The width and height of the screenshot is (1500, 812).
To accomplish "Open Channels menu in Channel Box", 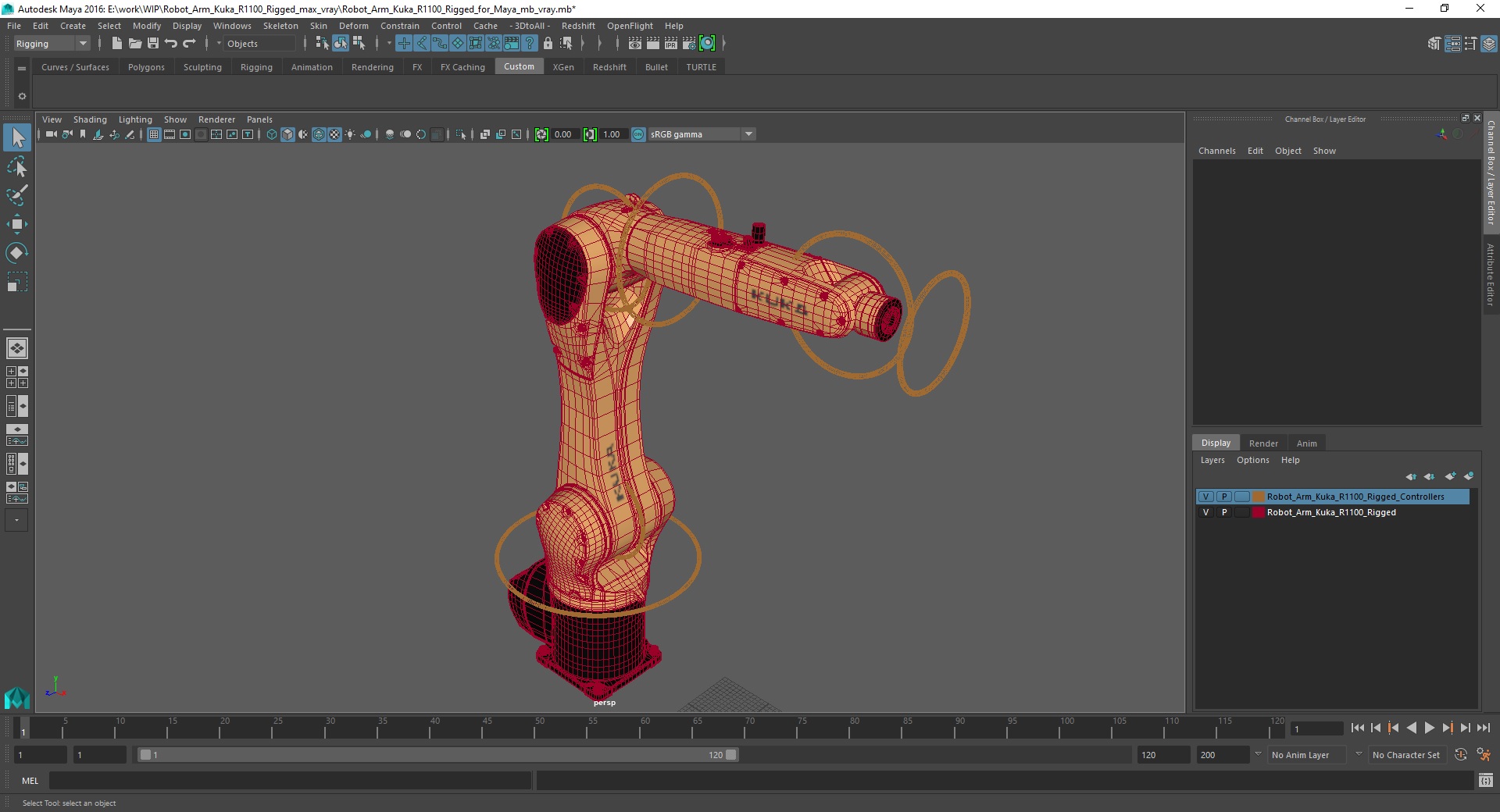I will tap(1216, 151).
